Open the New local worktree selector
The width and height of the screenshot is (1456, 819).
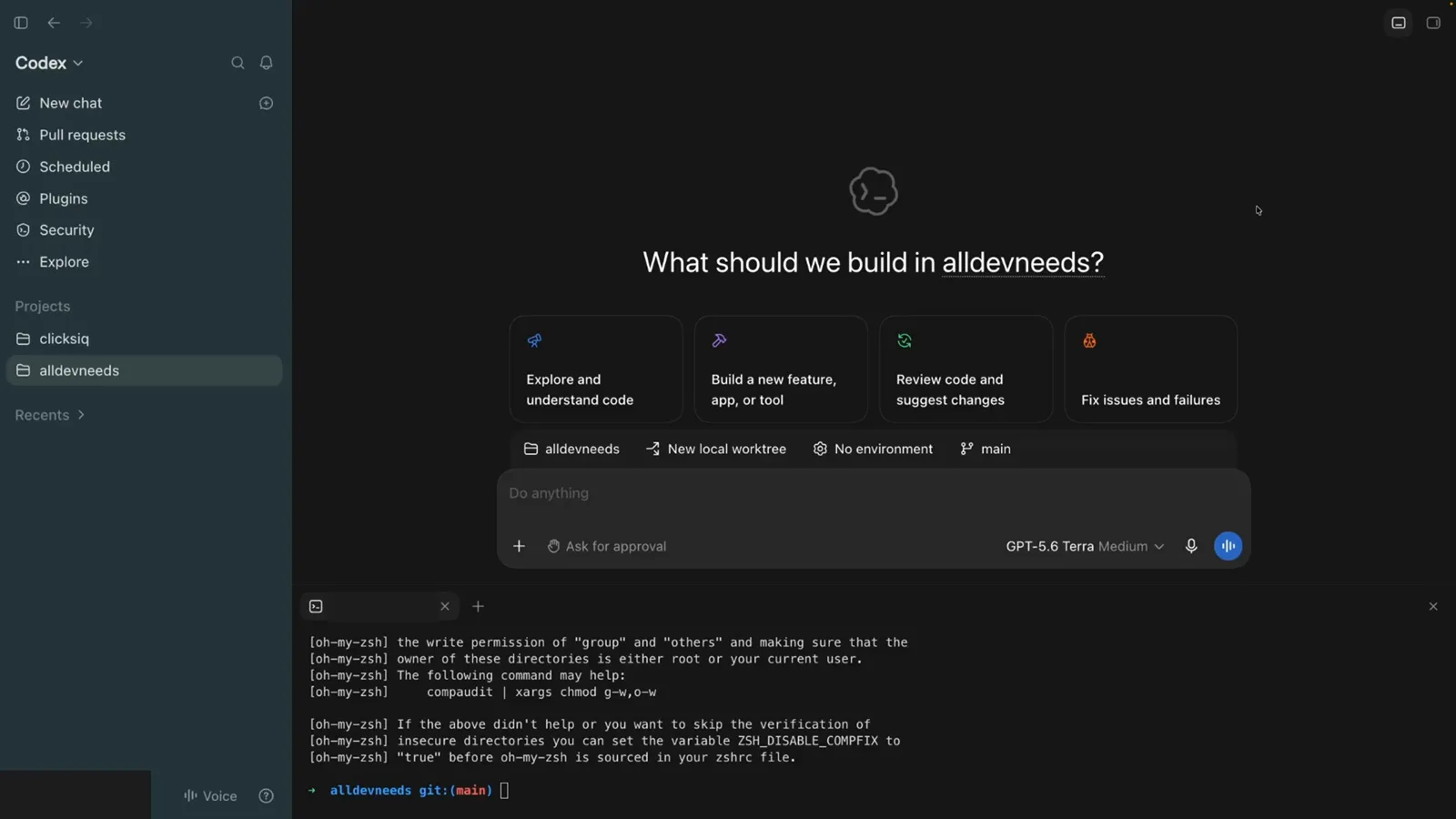point(716,449)
